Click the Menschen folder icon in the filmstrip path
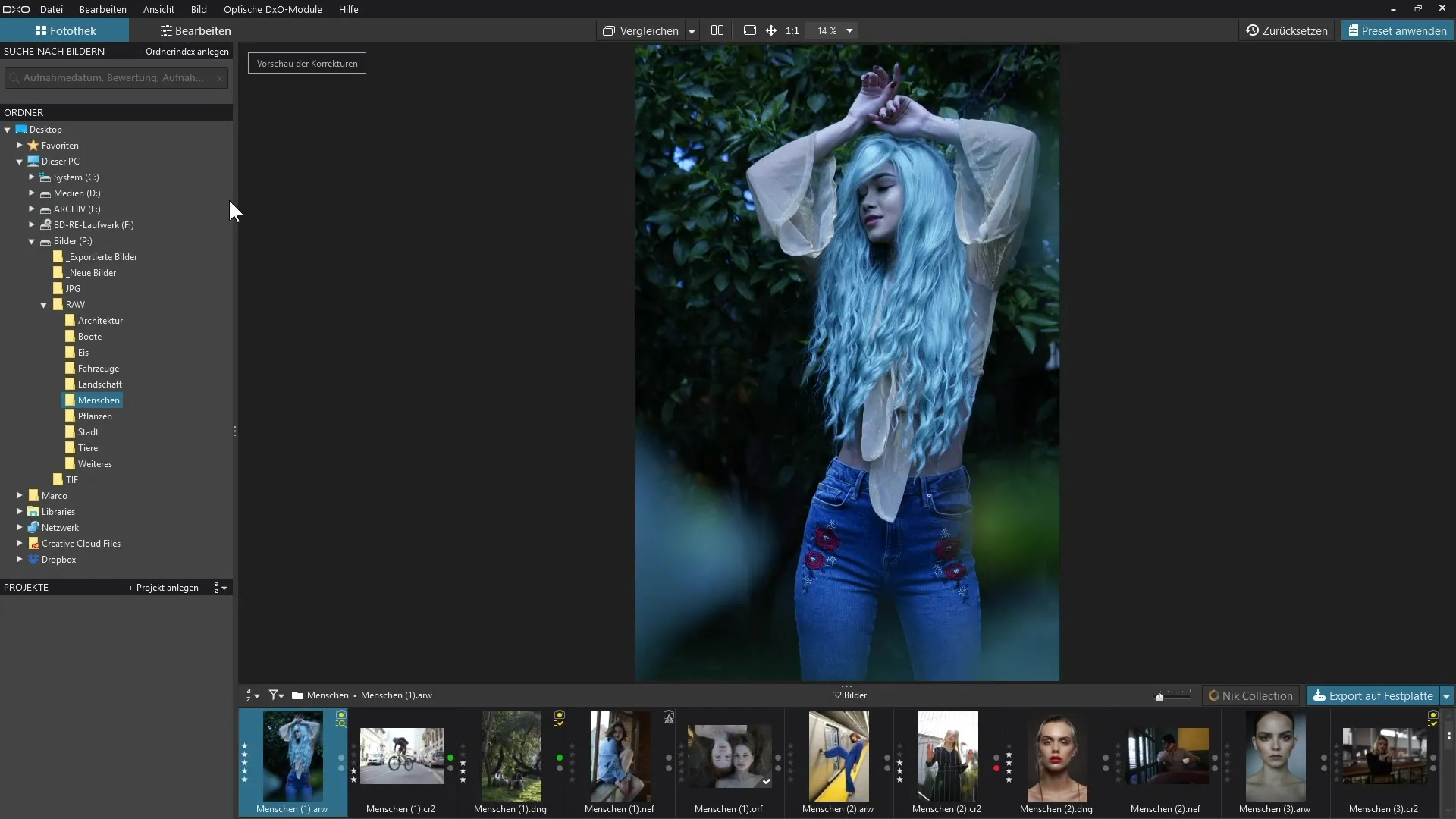 click(x=297, y=695)
